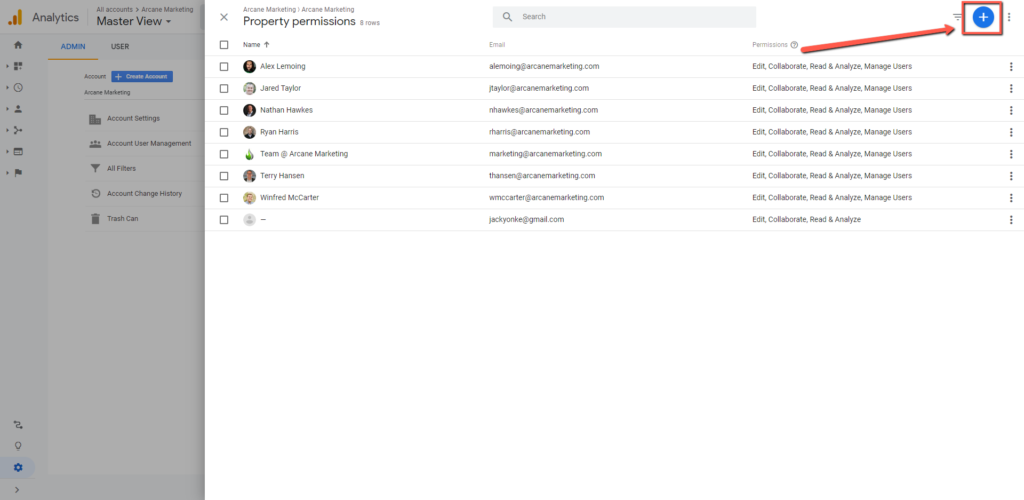1024x500 pixels.
Task: Open Attribution icon near sidebar bottom
Action: [x=18, y=425]
